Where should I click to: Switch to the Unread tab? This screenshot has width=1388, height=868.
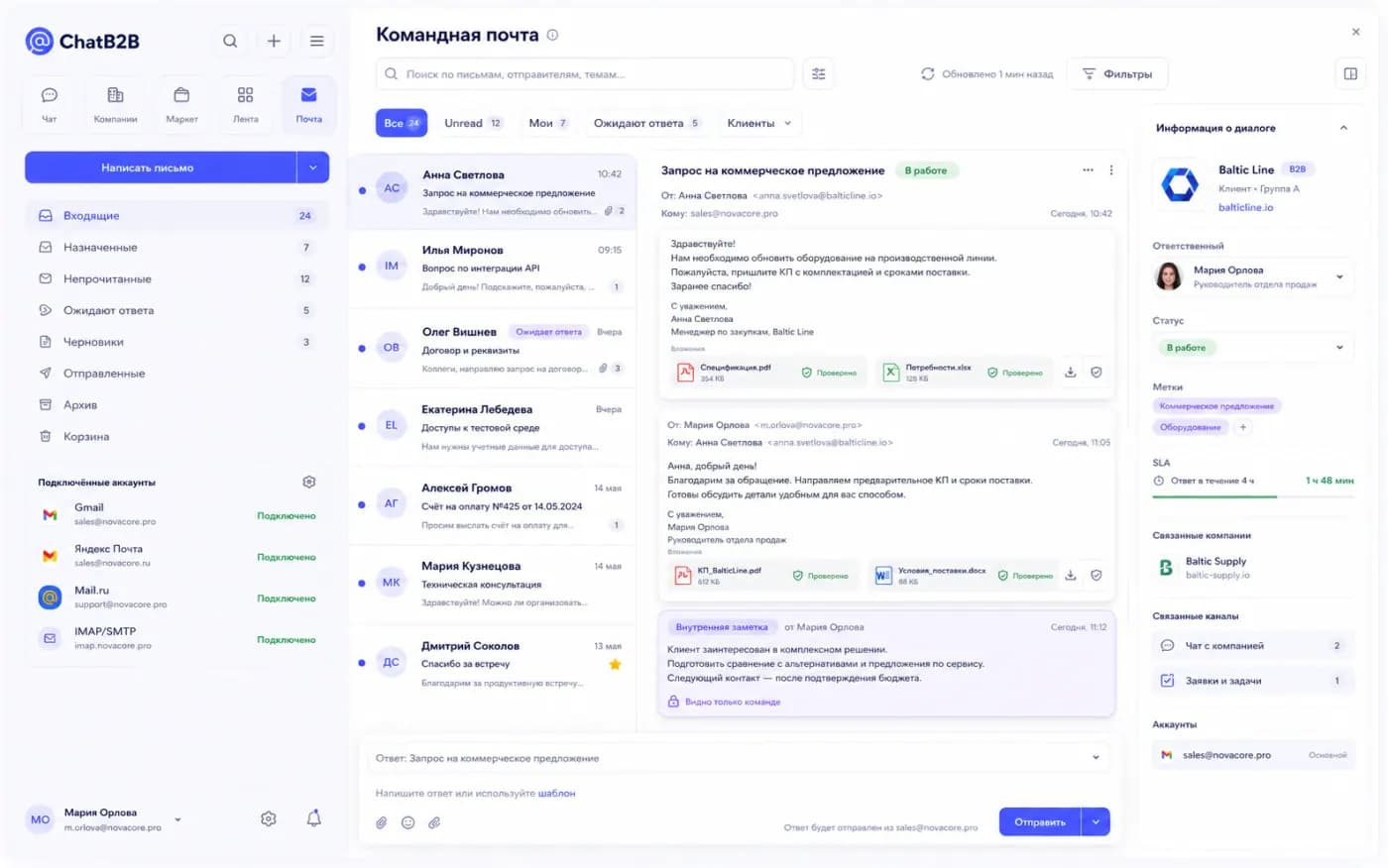[x=473, y=123]
